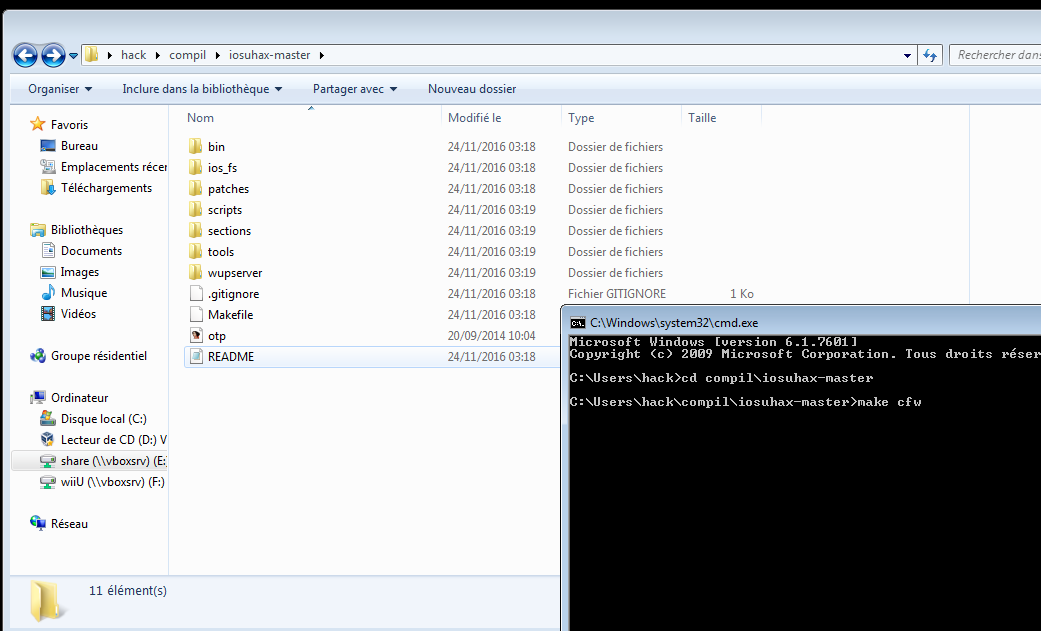Click the '11 élément(s)' status text
This screenshot has width=1041, height=631.
point(128,590)
